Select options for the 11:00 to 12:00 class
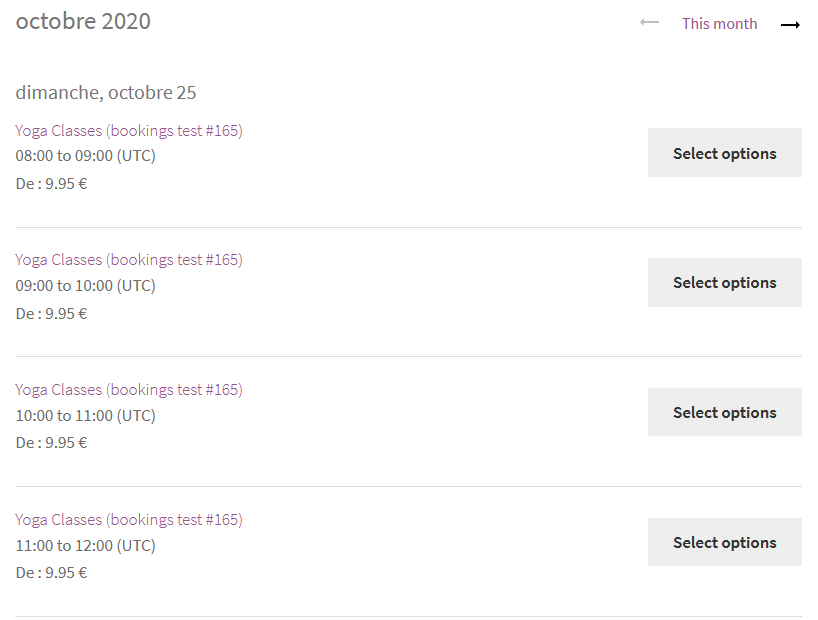 [724, 543]
